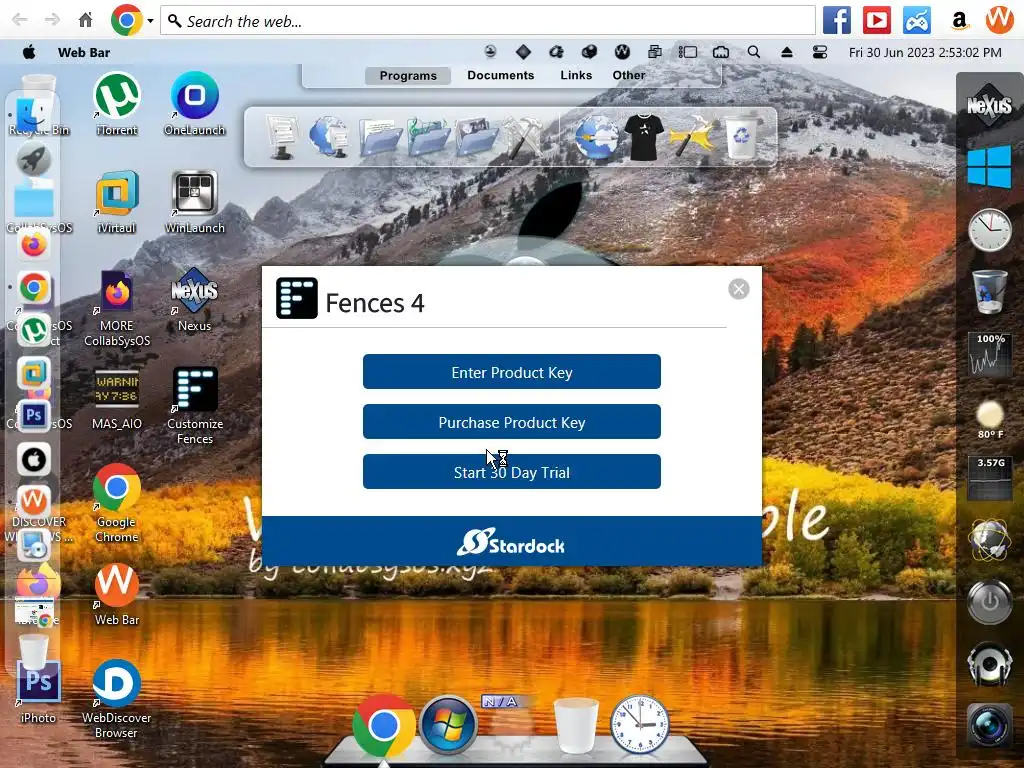Viewport: 1024px width, 768px height.
Task: Click the Stardock logo banner
Action: pos(511,541)
